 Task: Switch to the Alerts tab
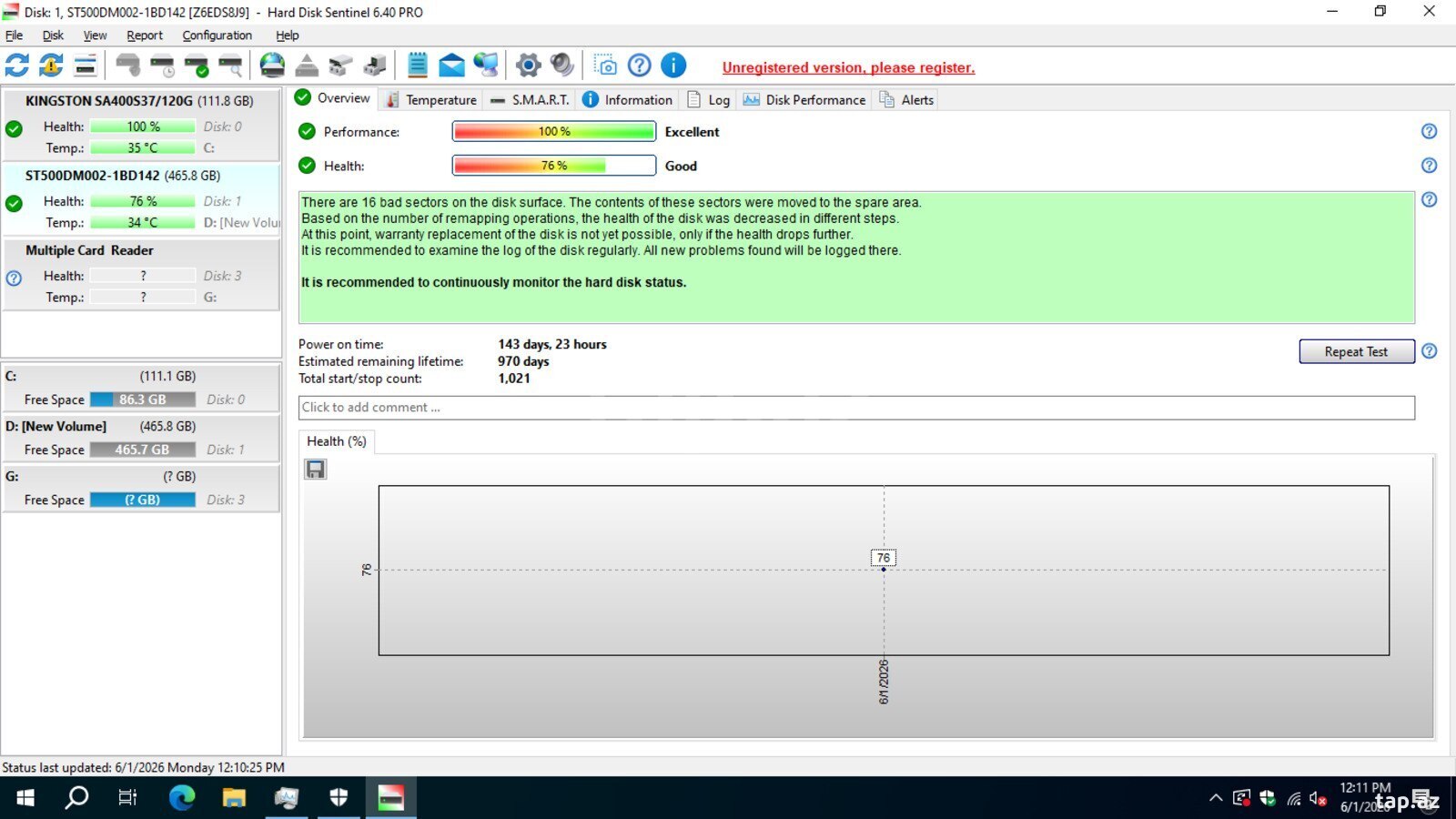[907, 100]
